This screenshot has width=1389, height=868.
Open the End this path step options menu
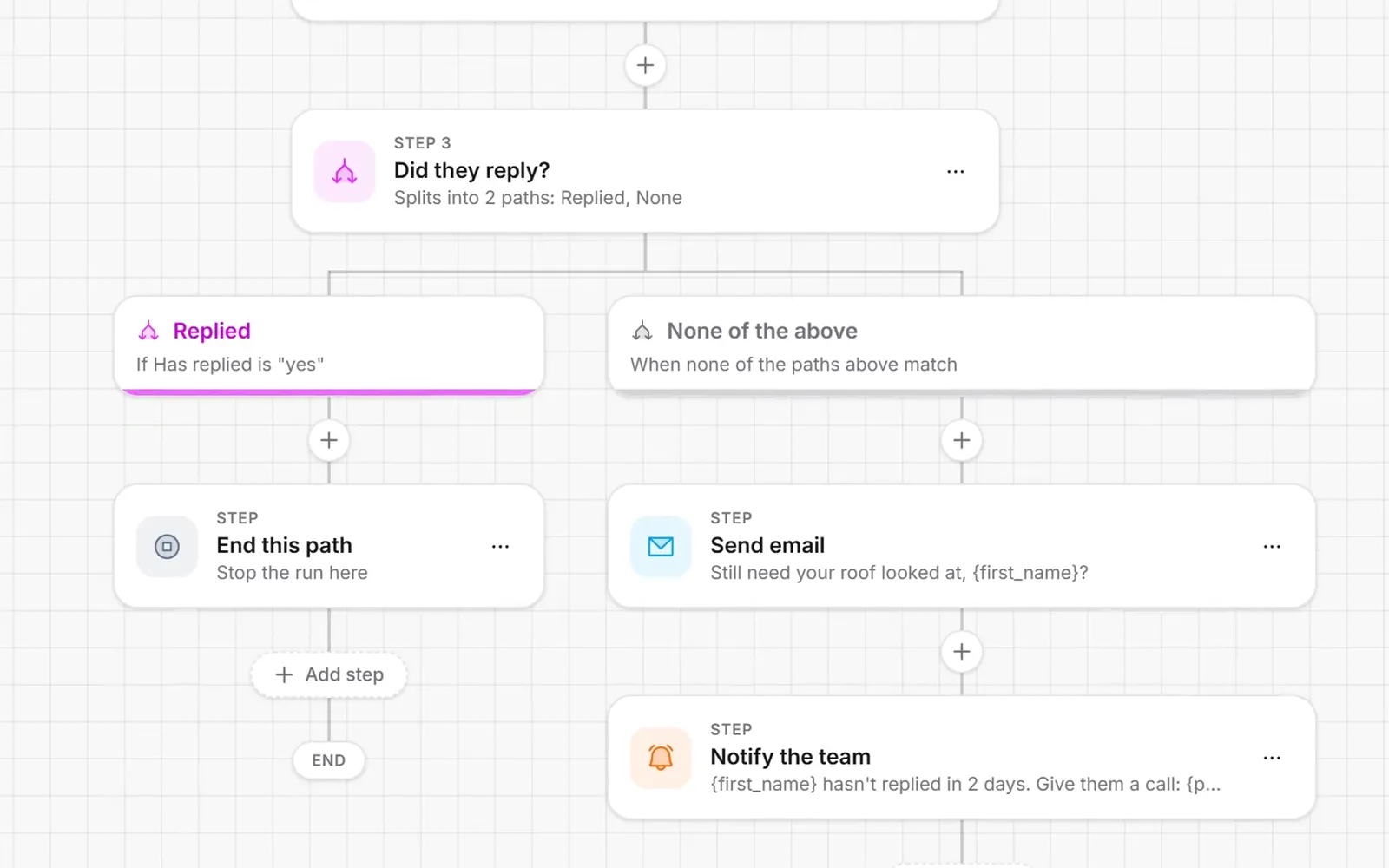500,547
